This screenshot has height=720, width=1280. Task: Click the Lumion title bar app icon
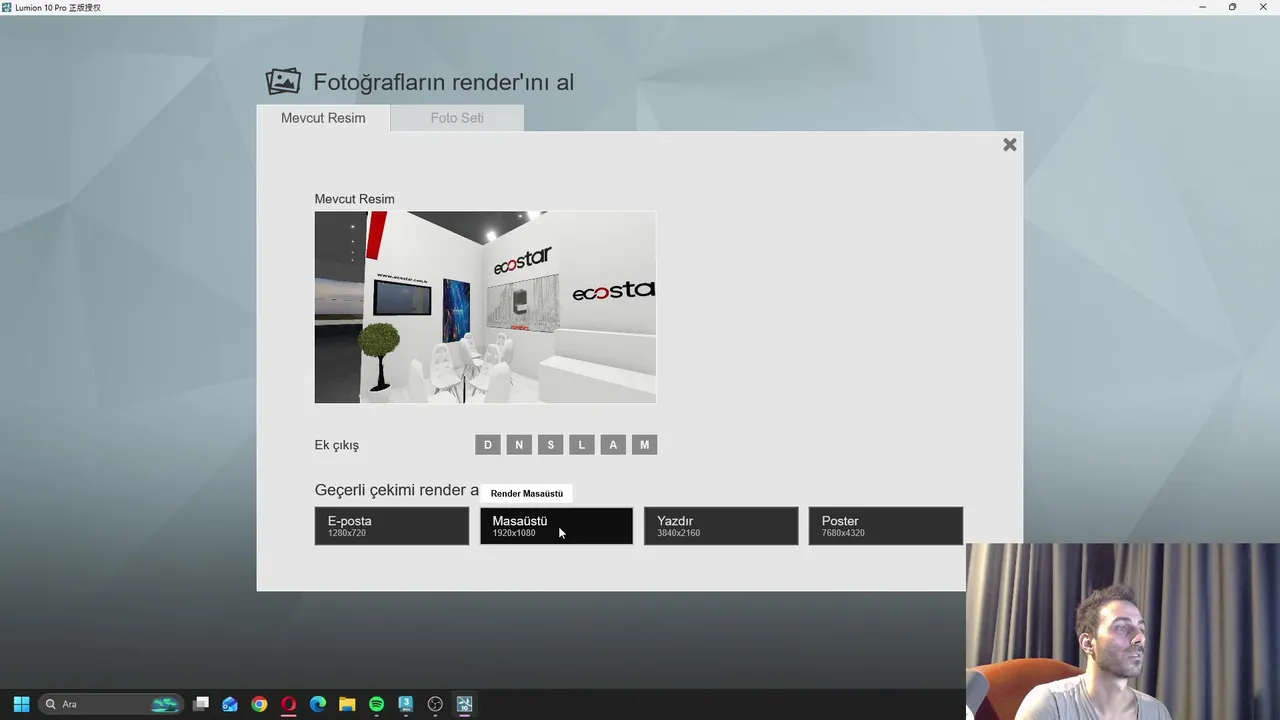(x=7, y=7)
